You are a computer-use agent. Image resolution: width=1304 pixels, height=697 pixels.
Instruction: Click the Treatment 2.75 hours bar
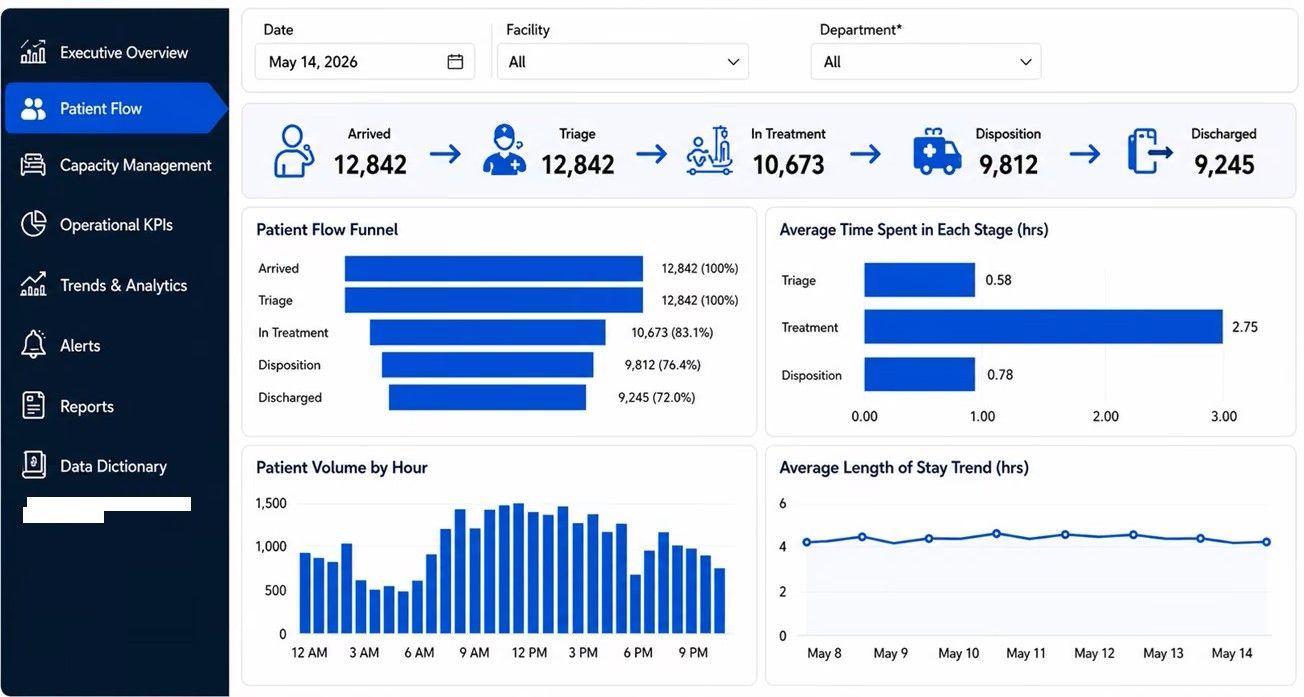coord(1043,327)
